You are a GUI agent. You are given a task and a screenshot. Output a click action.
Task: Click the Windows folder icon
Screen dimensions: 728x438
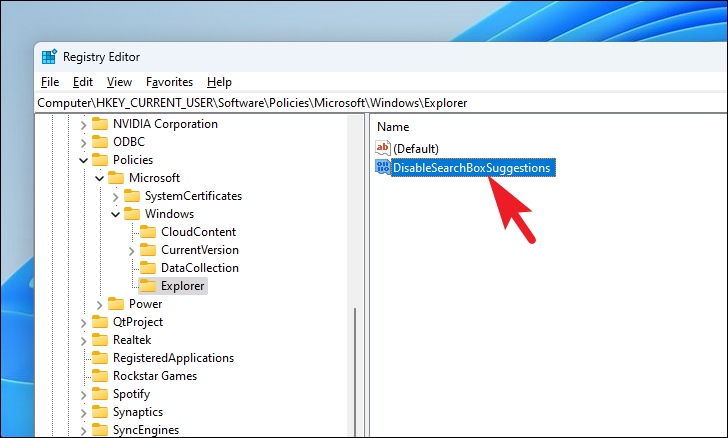(132, 214)
